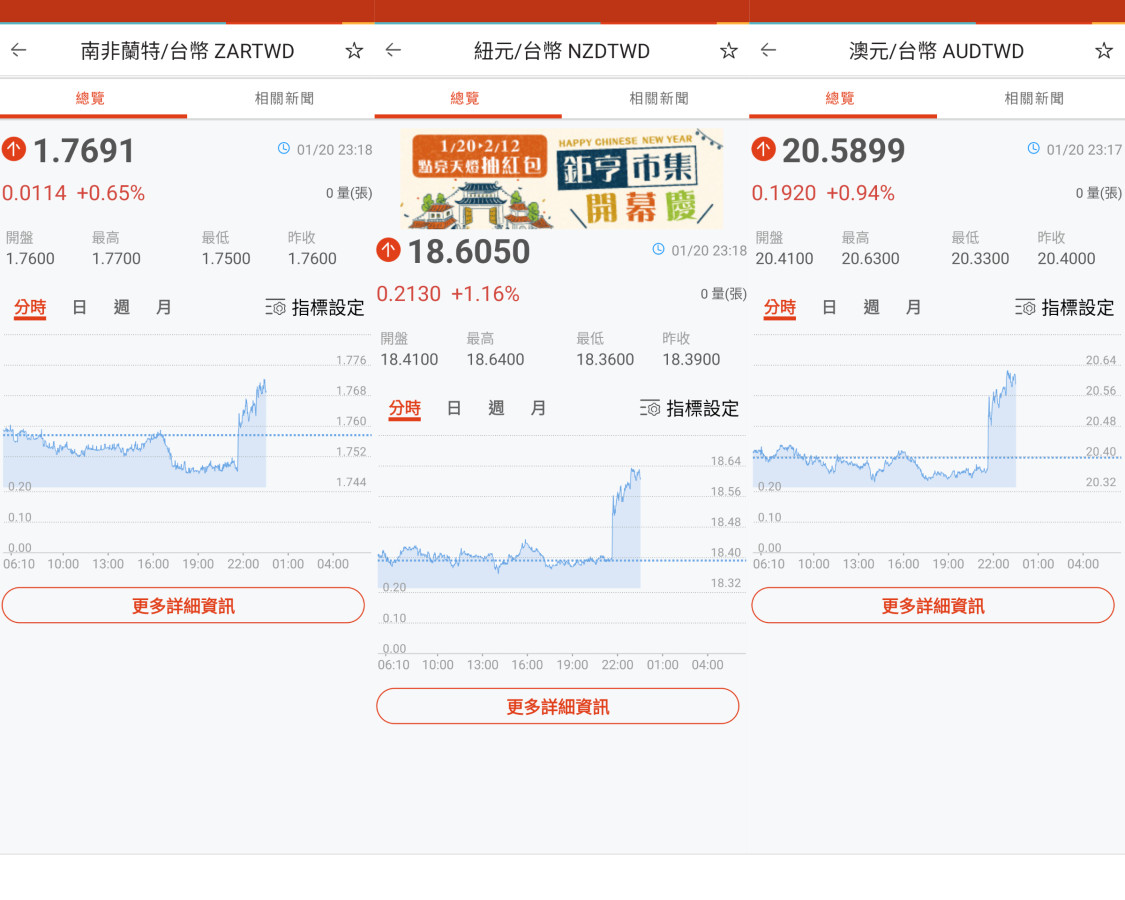Choose 月 period on AUDTWD chart
Viewport: 1125px width, 900px height.
tap(913, 308)
